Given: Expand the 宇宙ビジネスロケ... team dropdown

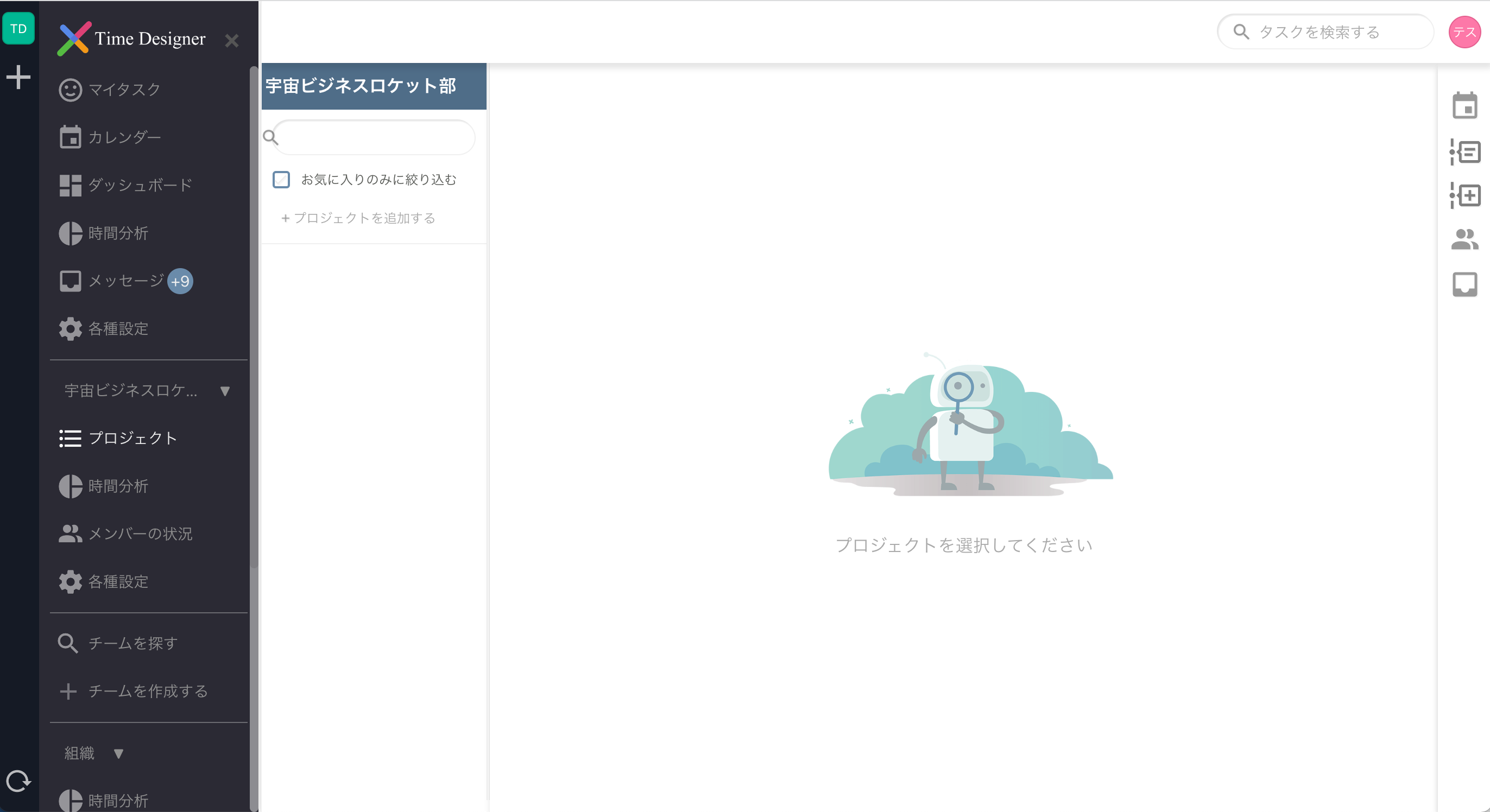Looking at the screenshot, I should pos(225,390).
